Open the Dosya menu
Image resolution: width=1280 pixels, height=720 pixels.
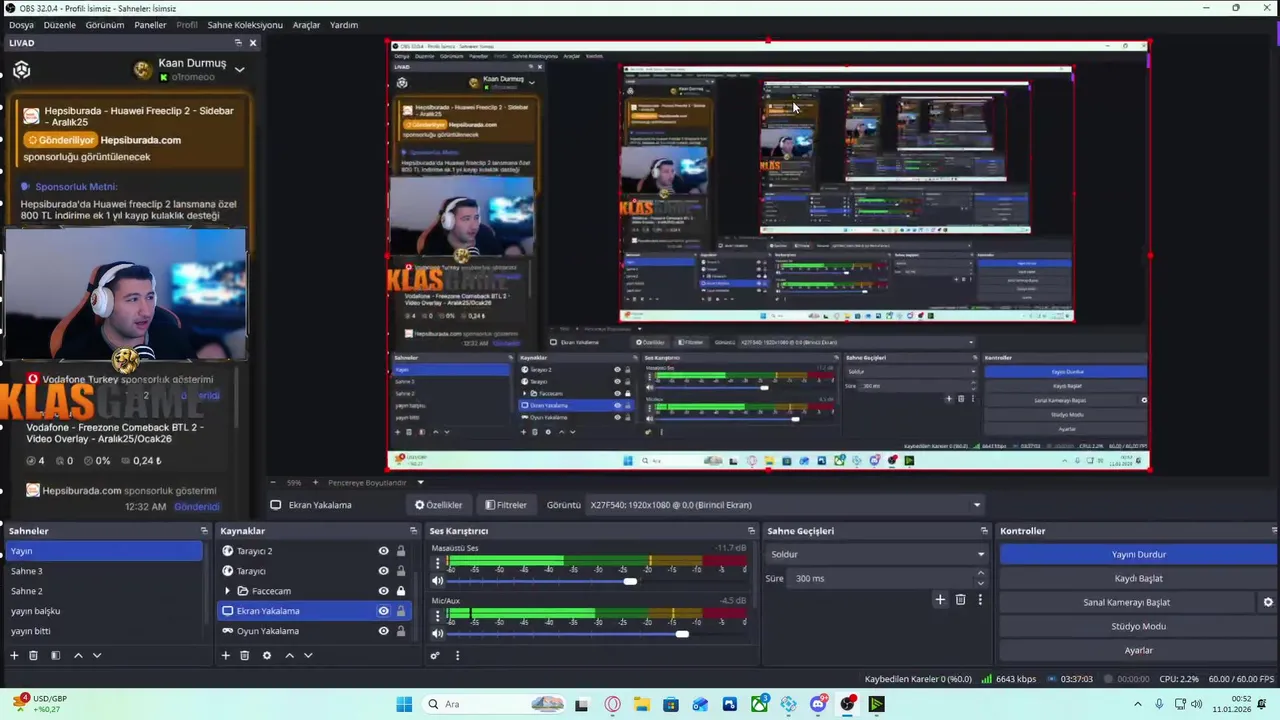(21, 25)
